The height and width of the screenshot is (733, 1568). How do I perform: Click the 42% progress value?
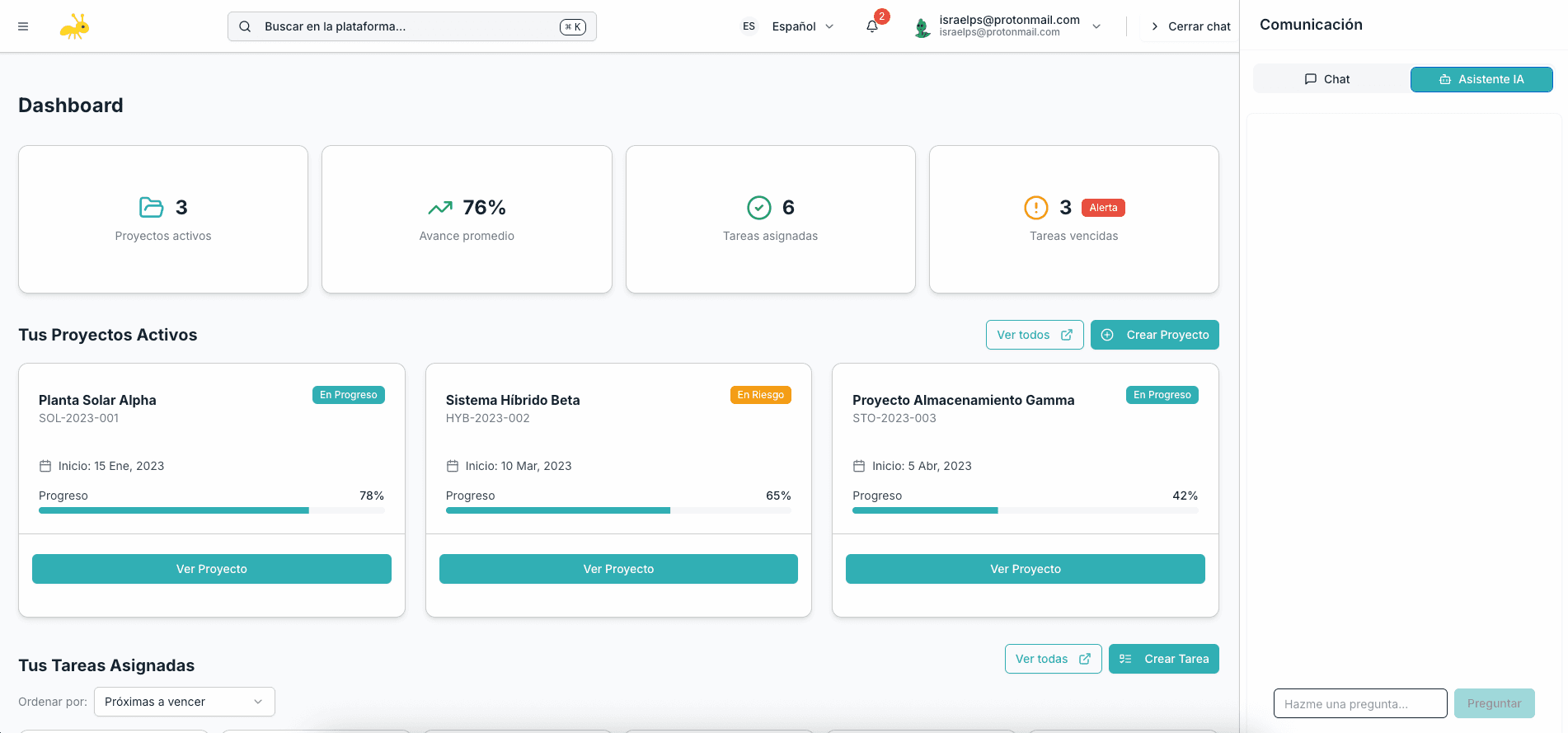[1185, 496]
